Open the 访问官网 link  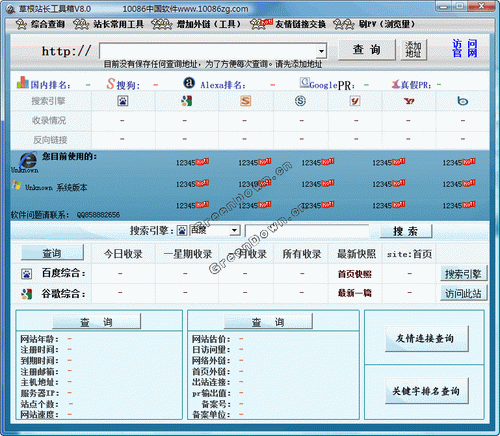pos(465,49)
